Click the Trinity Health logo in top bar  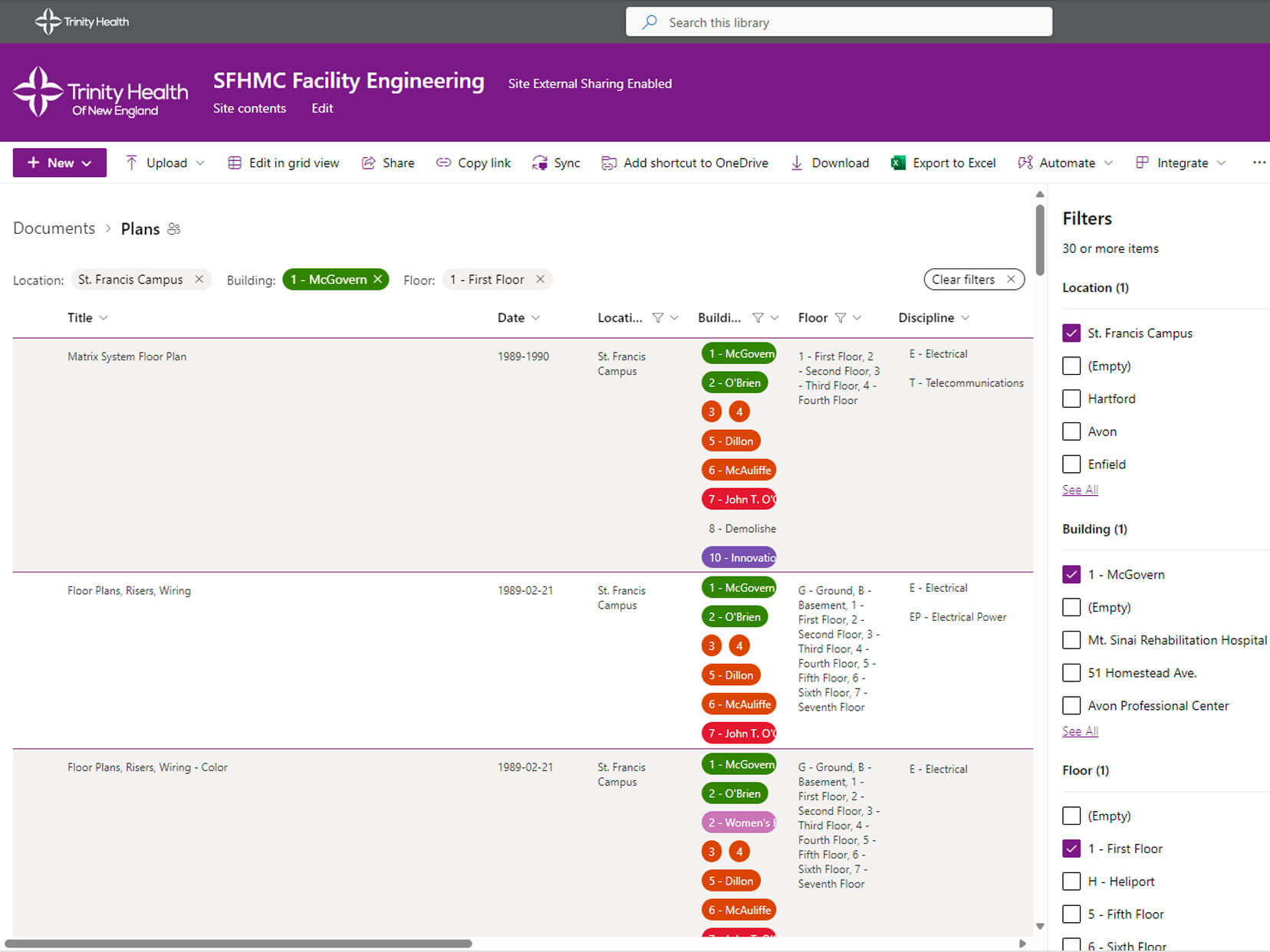82,21
